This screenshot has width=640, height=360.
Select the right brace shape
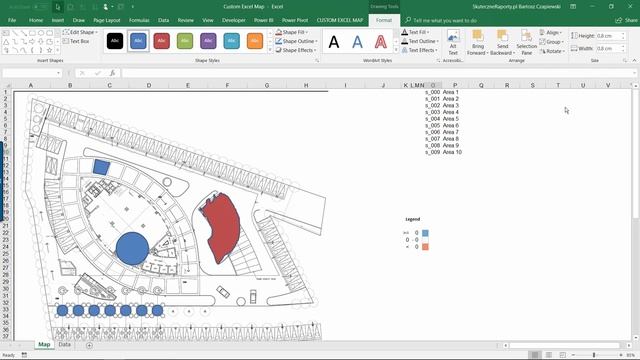point(41,50)
